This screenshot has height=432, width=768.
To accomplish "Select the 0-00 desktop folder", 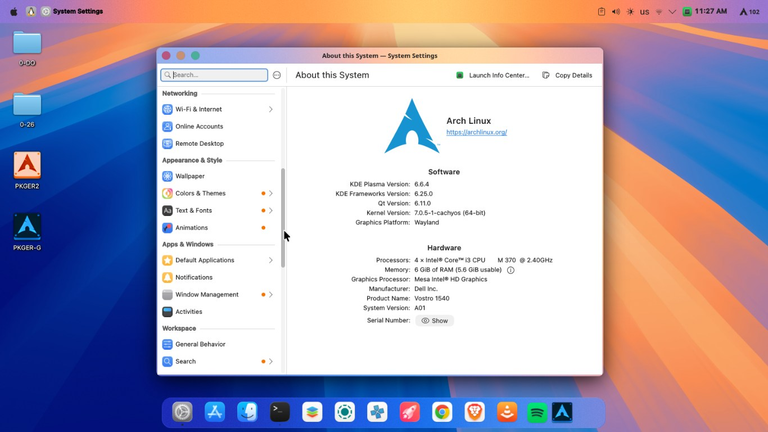I will (27, 48).
